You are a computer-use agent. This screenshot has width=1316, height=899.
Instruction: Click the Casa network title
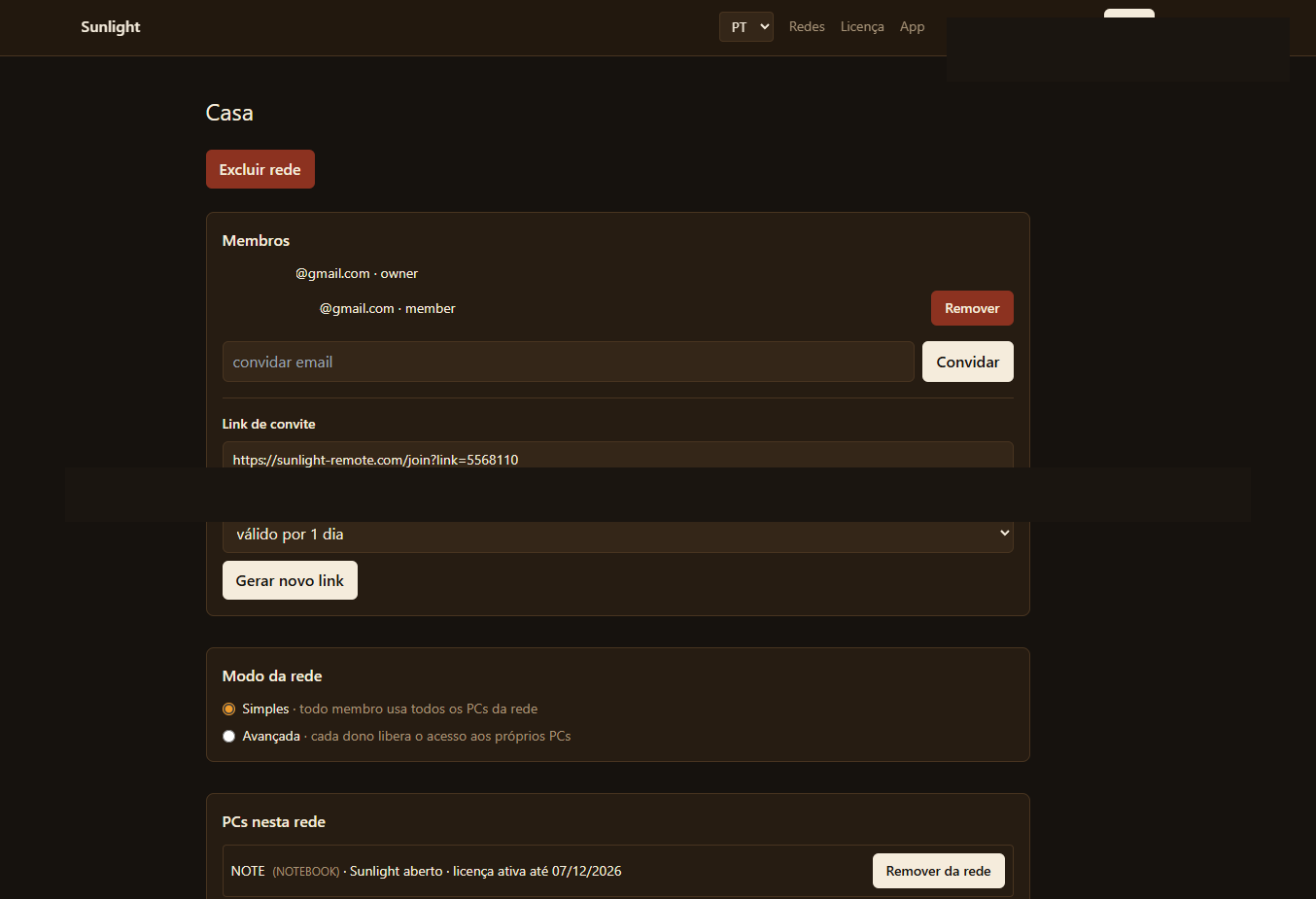coord(229,113)
